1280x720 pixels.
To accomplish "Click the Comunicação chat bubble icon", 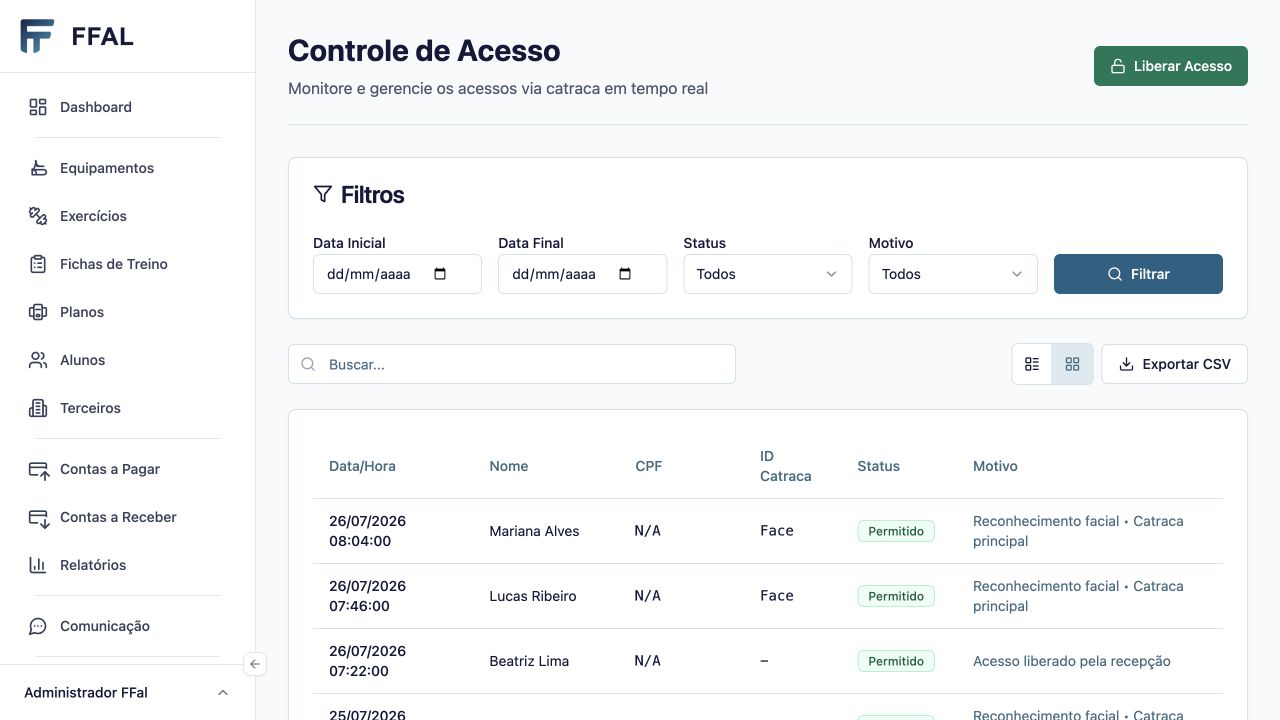I will pos(38,626).
